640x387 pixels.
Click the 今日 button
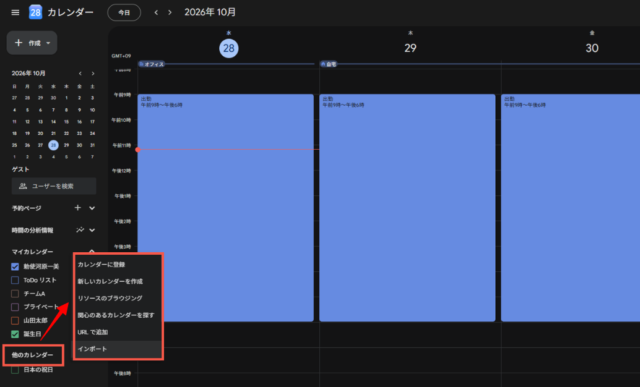[124, 13]
